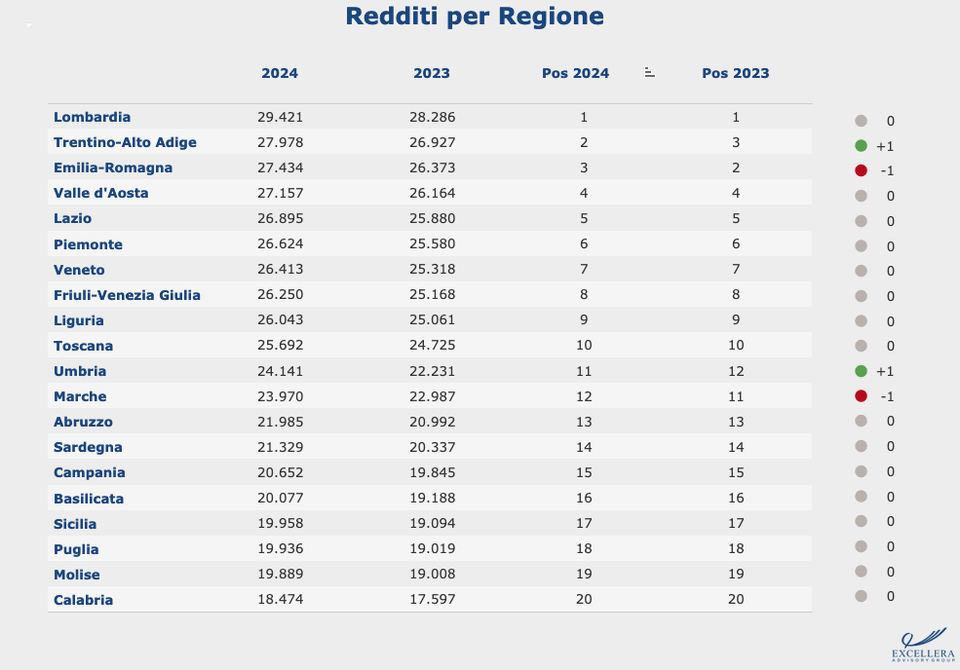Click the green indicator next to Umbria row
Screen dimensions: 960x670
pos(861,371)
